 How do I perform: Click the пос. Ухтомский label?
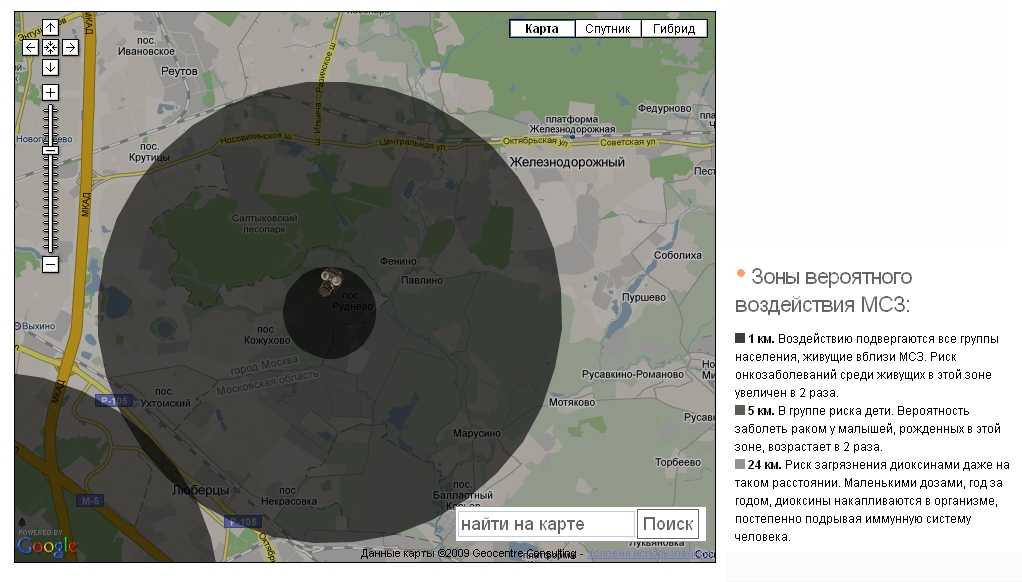point(166,397)
